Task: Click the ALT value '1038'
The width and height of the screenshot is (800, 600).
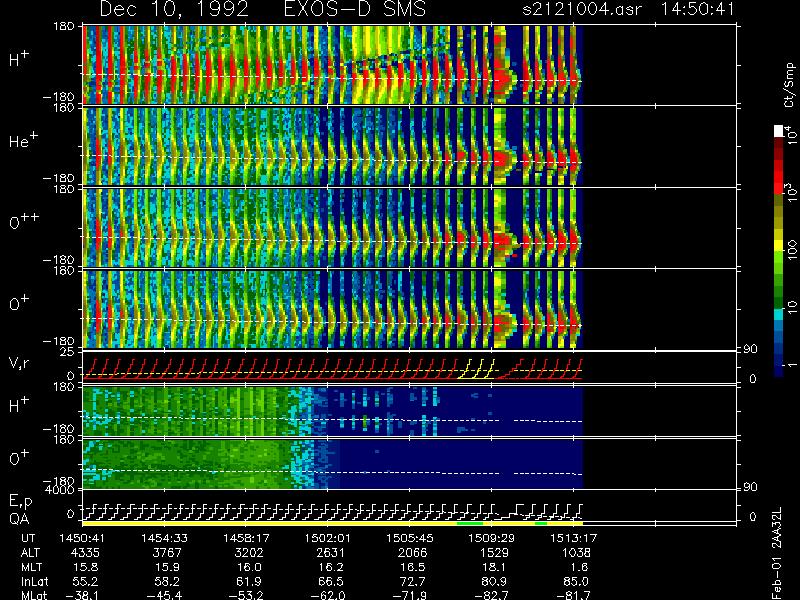Action: pyautogui.click(x=576, y=553)
